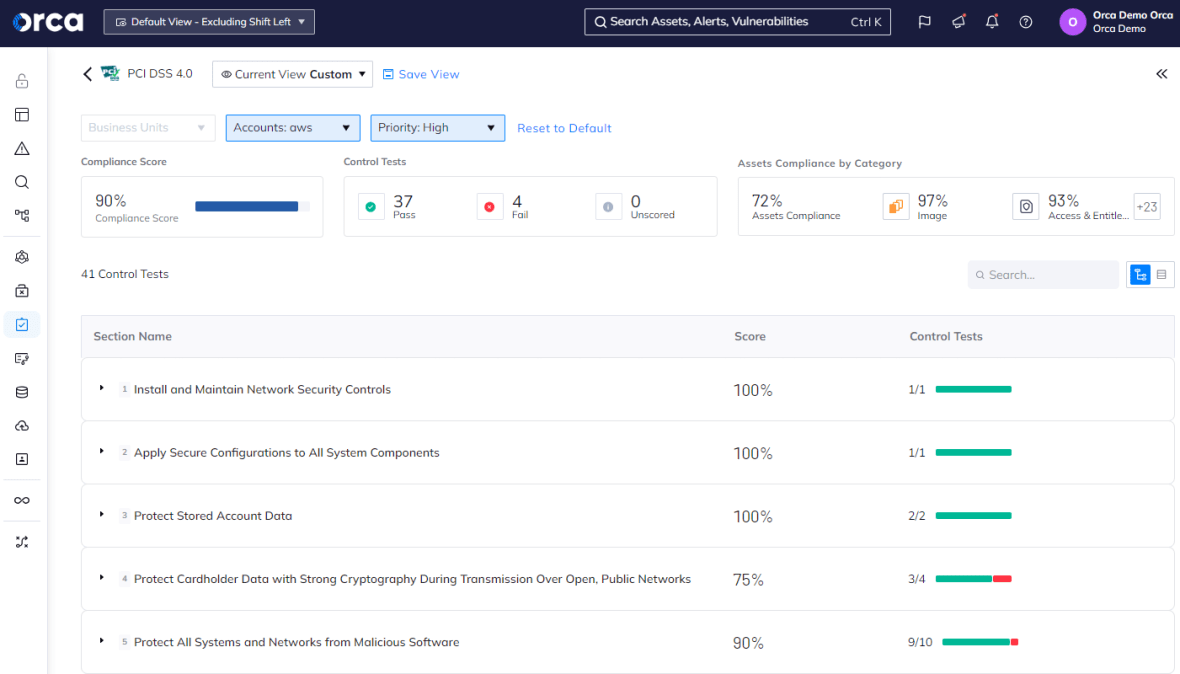Open the discovery search sidebar icon
Viewport: 1180px width, 674px height.
point(22,182)
